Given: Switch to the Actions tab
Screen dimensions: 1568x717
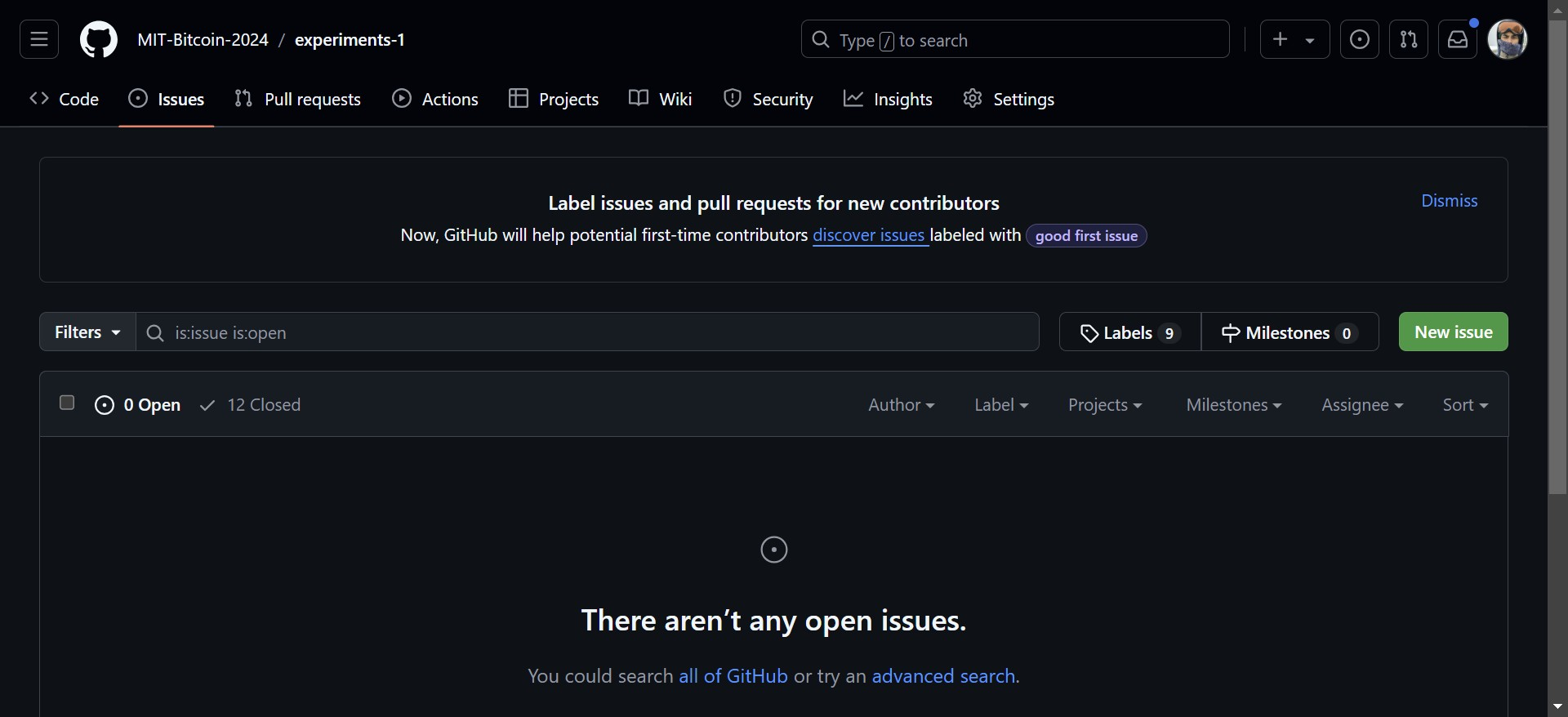Looking at the screenshot, I should pos(435,99).
